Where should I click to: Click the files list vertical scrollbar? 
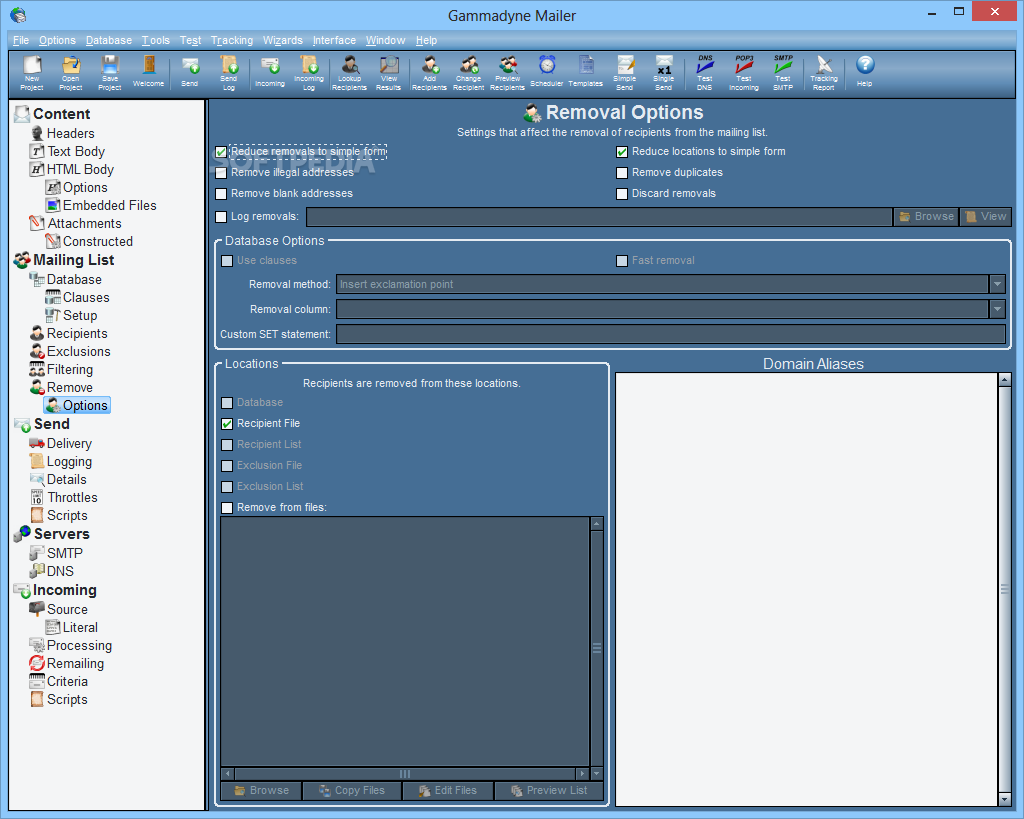pyautogui.click(x=596, y=648)
